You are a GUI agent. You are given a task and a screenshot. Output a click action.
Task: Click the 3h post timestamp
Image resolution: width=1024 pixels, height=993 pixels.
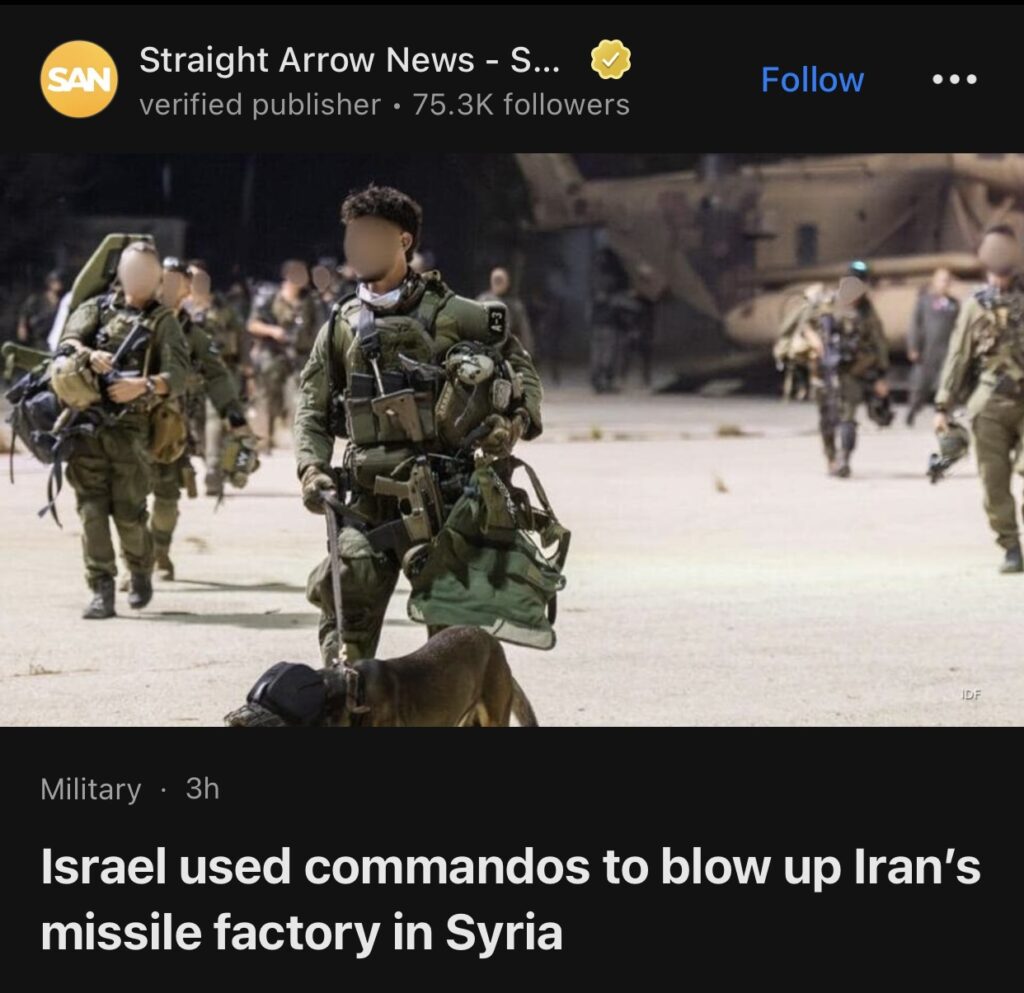[202, 789]
